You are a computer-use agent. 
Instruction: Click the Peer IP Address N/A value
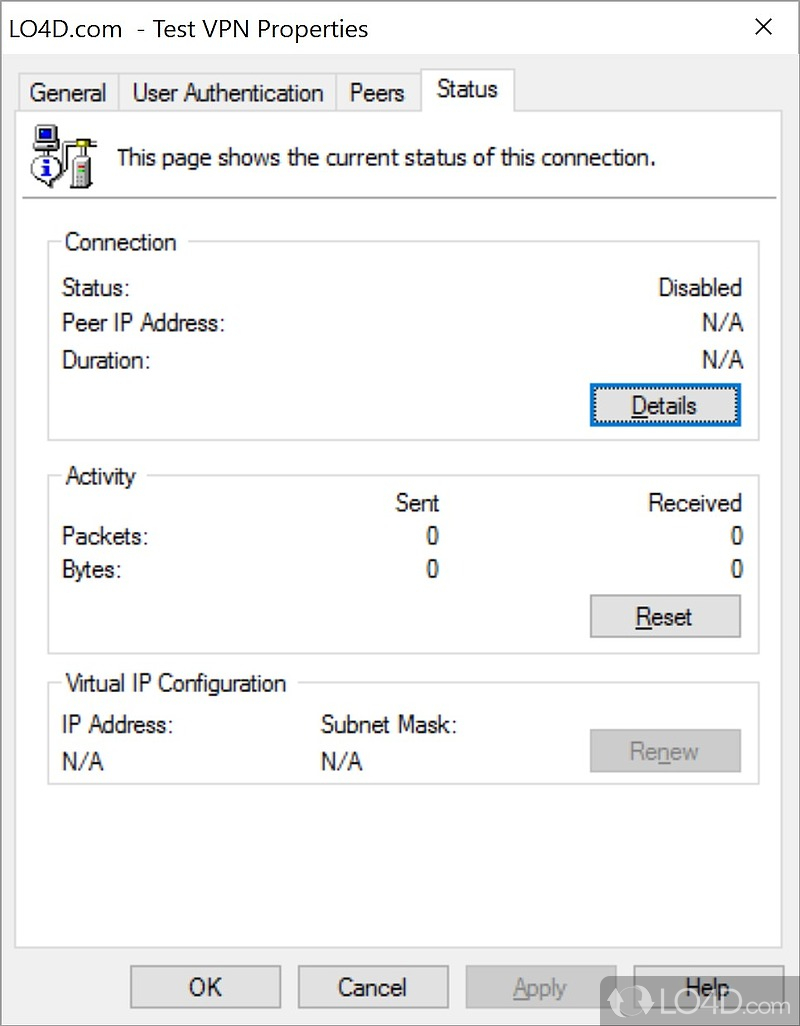[722, 324]
